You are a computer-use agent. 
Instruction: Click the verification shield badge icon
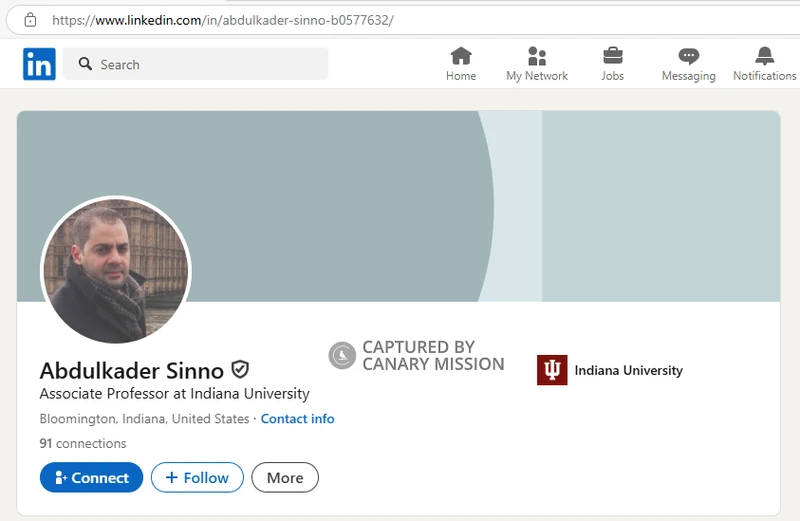coord(240,369)
